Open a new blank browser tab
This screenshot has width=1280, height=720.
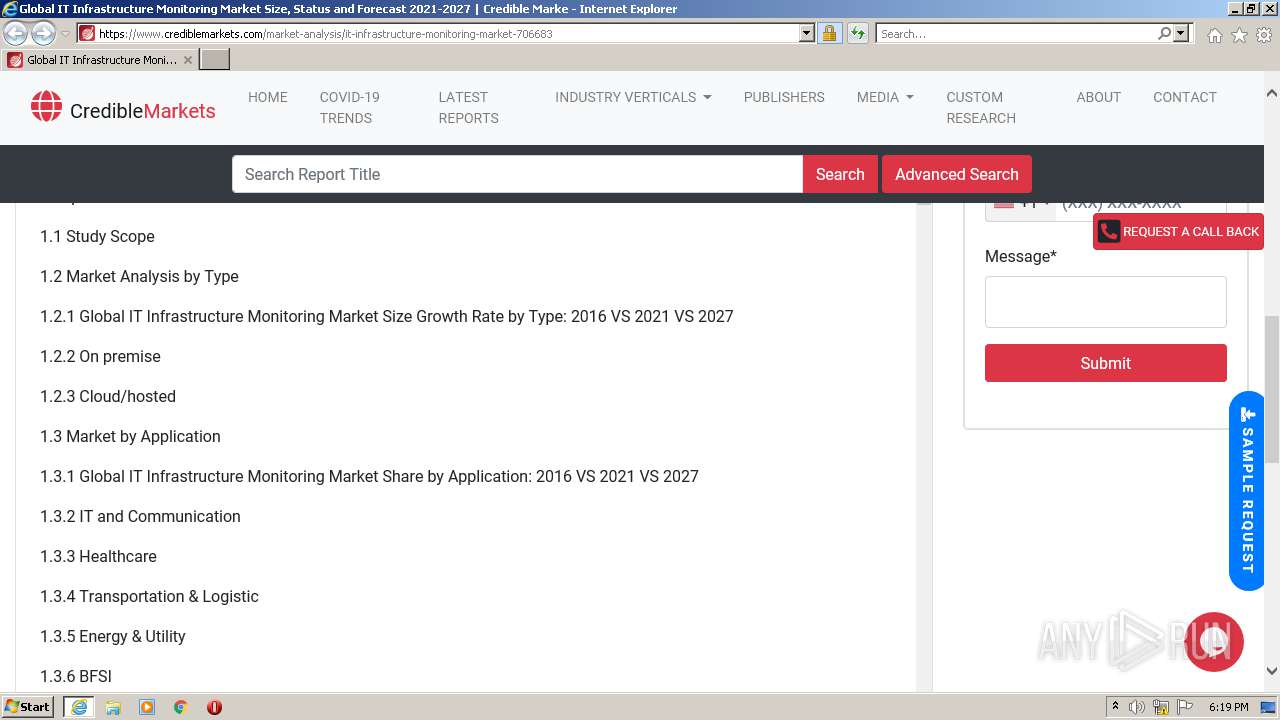(x=215, y=60)
